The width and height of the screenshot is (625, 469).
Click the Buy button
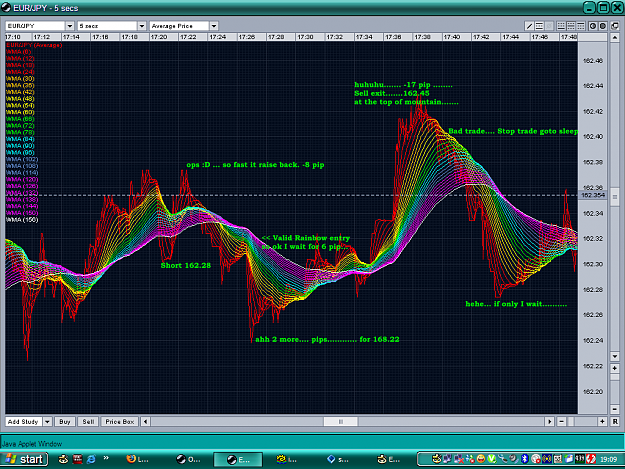click(65, 422)
